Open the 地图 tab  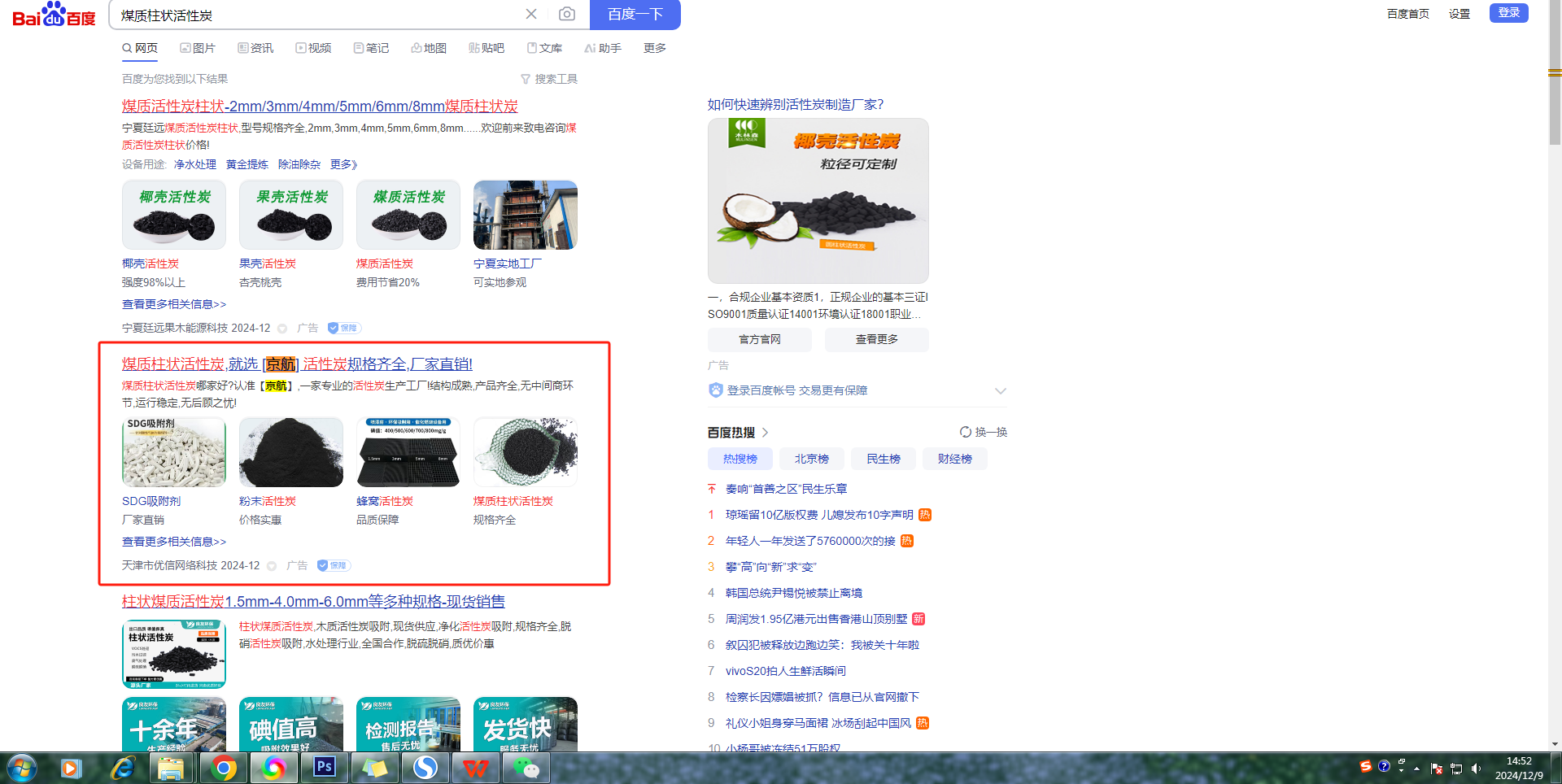pos(429,48)
